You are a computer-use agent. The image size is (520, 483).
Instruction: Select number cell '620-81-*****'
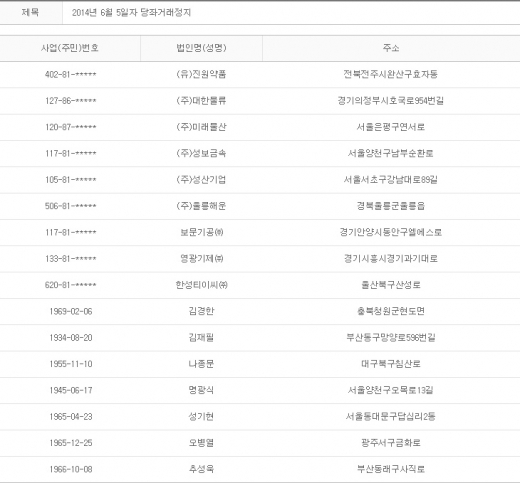click(x=71, y=285)
